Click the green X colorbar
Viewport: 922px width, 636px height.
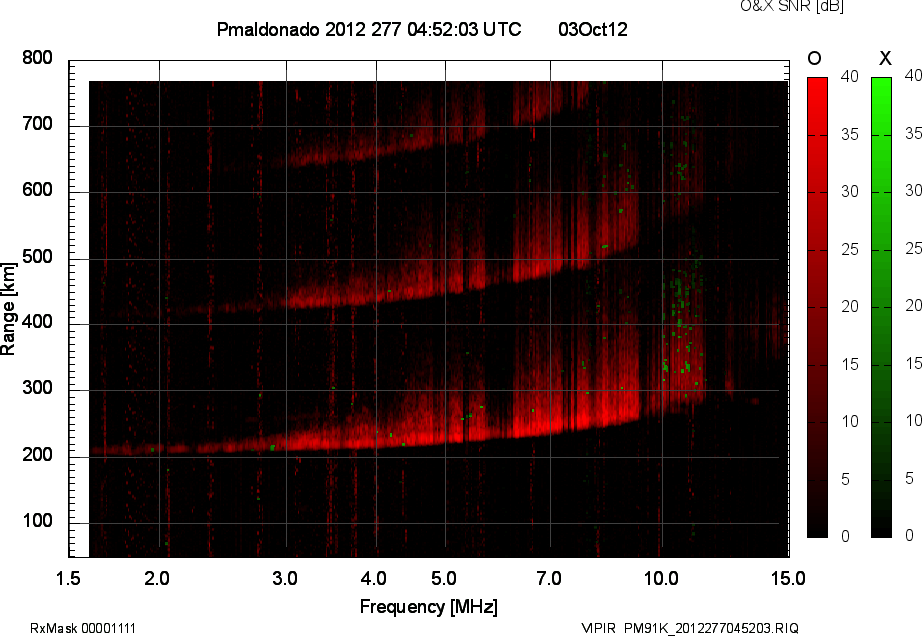pyautogui.click(x=881, y=307)
